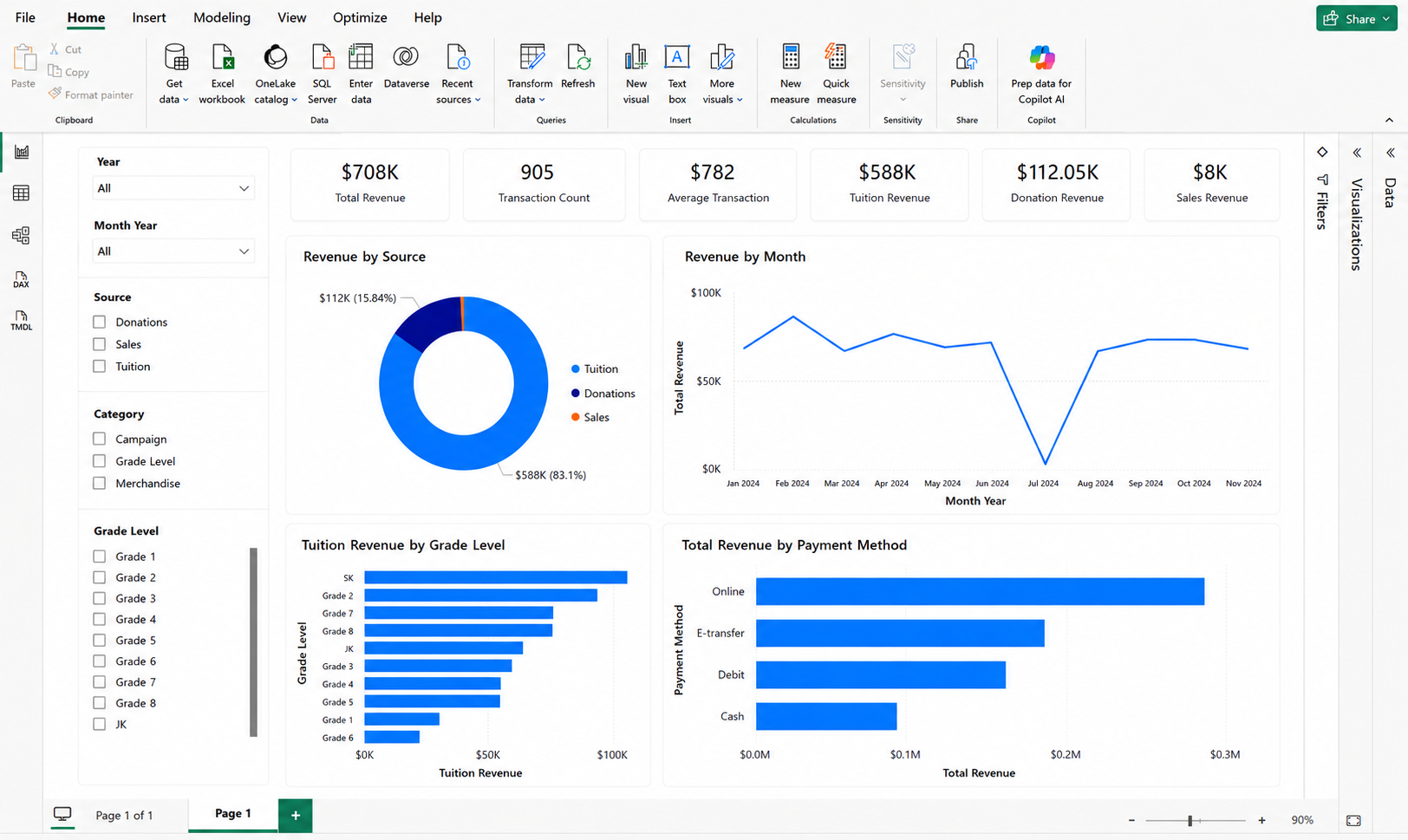1408x840 pixels.
Task: Open the Share button dropdown arrow
Action: (1386, 18)
